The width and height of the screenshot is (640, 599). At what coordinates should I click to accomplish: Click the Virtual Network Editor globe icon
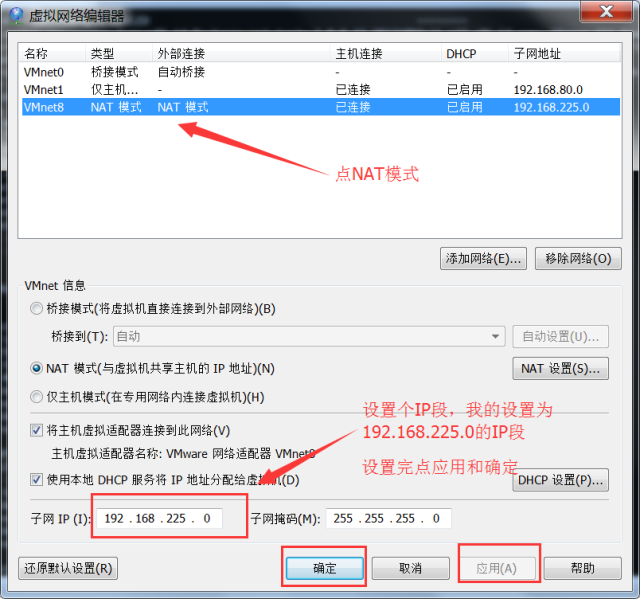click(x=16, y=15)
